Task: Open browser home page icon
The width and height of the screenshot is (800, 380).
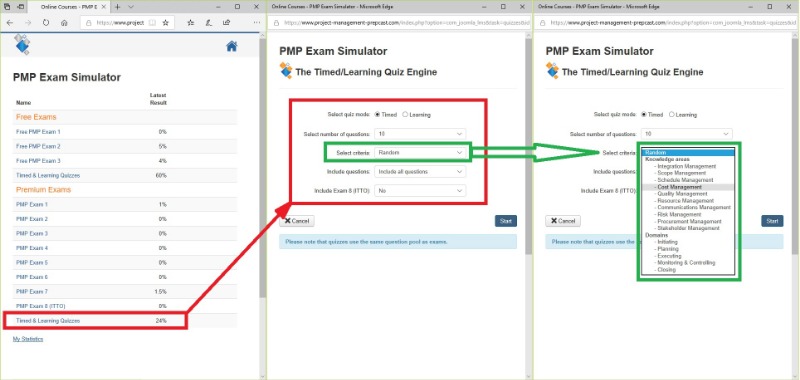Action: click(64, 23)
